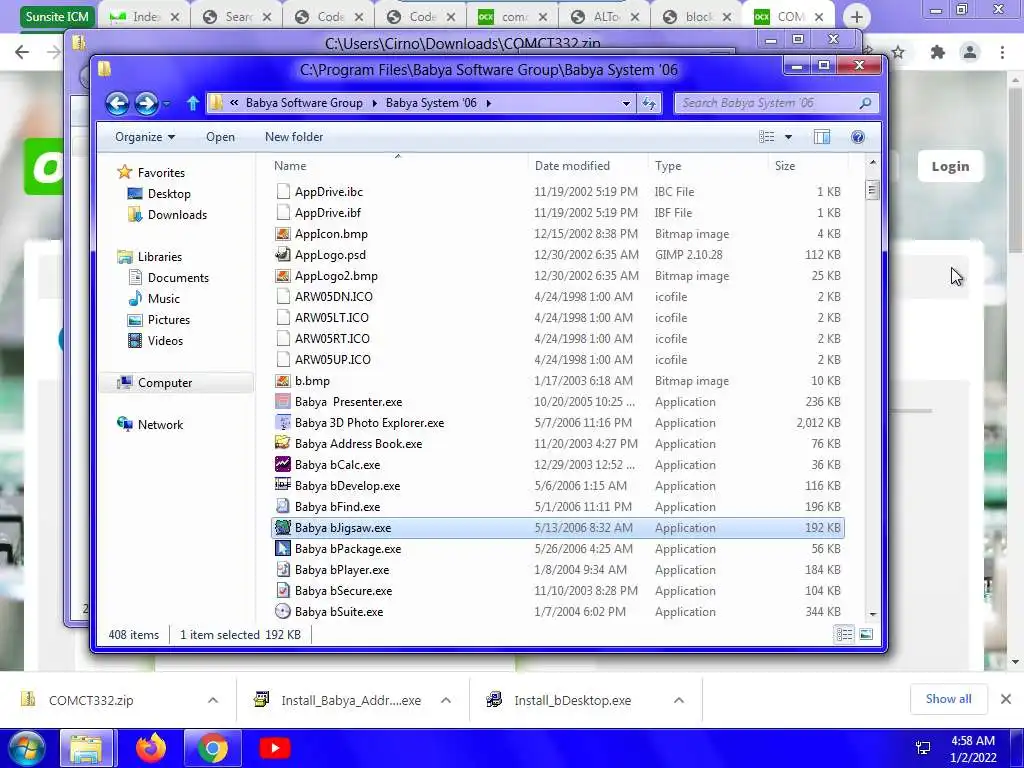Click the Babya bDevelop.exe icon
Viewport: 1024px width, 768px height.
pyautogui.click(x=282, y=485)
